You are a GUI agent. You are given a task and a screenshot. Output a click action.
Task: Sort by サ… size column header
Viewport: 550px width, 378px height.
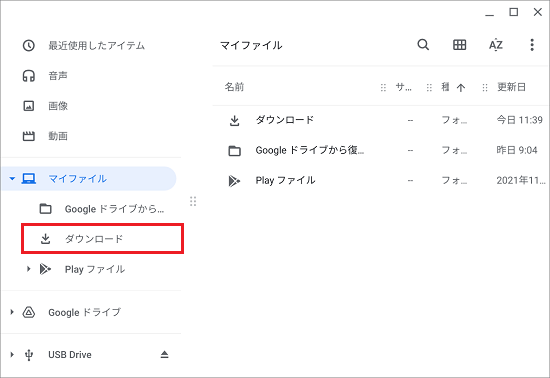[404, 87]
